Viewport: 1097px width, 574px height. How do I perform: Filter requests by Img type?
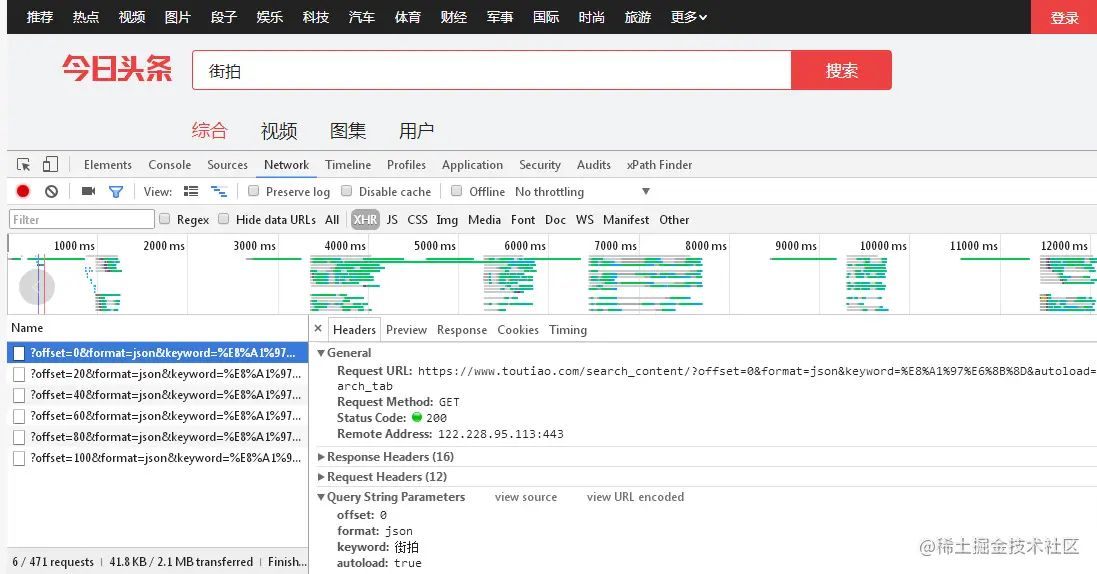447,219
